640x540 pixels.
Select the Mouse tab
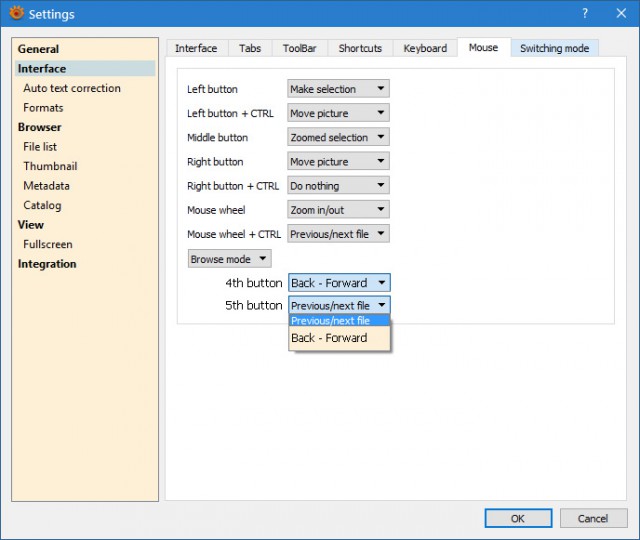(484, 47)
